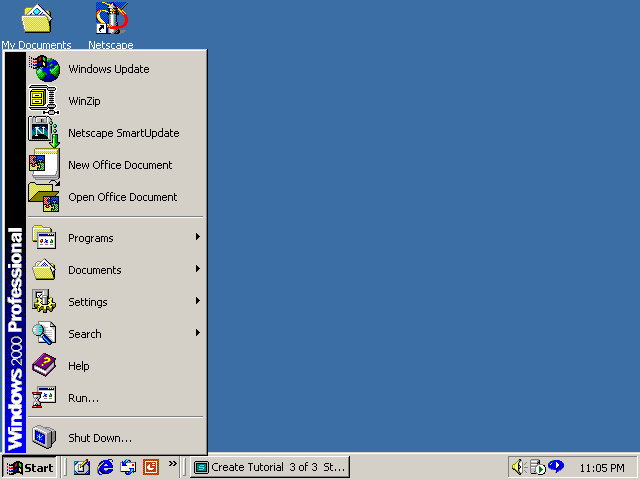Launch Outlook Express from quick launch
The width and height of the screenshot is (640, 480).
click(x=128, y=467)
